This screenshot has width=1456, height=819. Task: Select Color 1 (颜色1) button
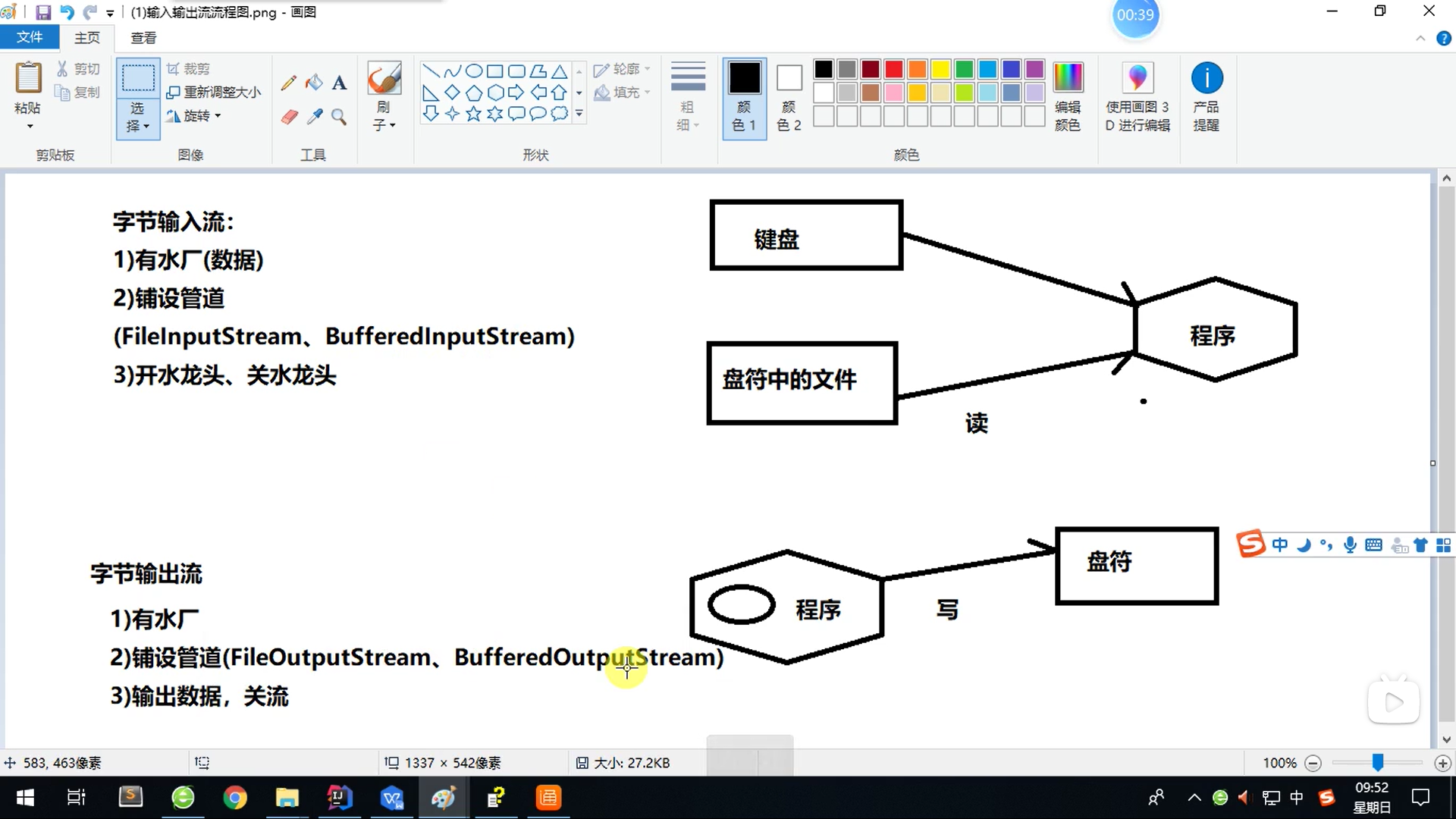[745, 97]
